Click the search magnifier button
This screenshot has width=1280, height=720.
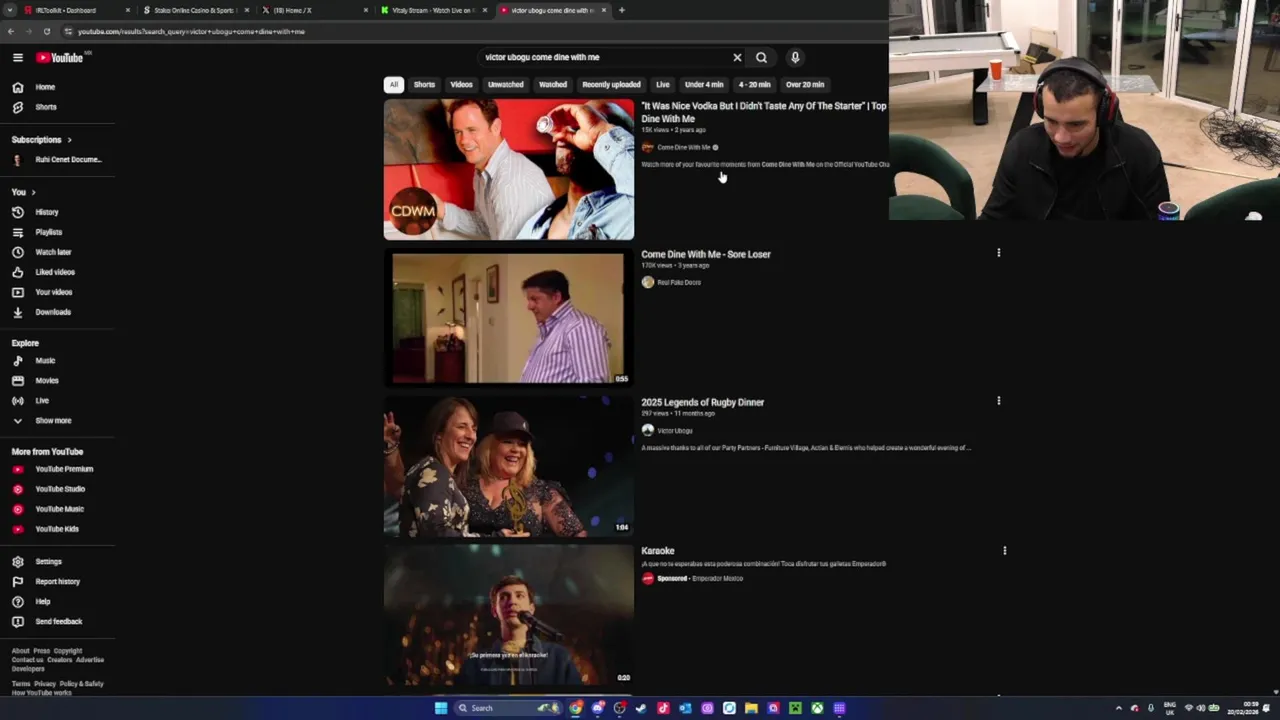point(761,58)
